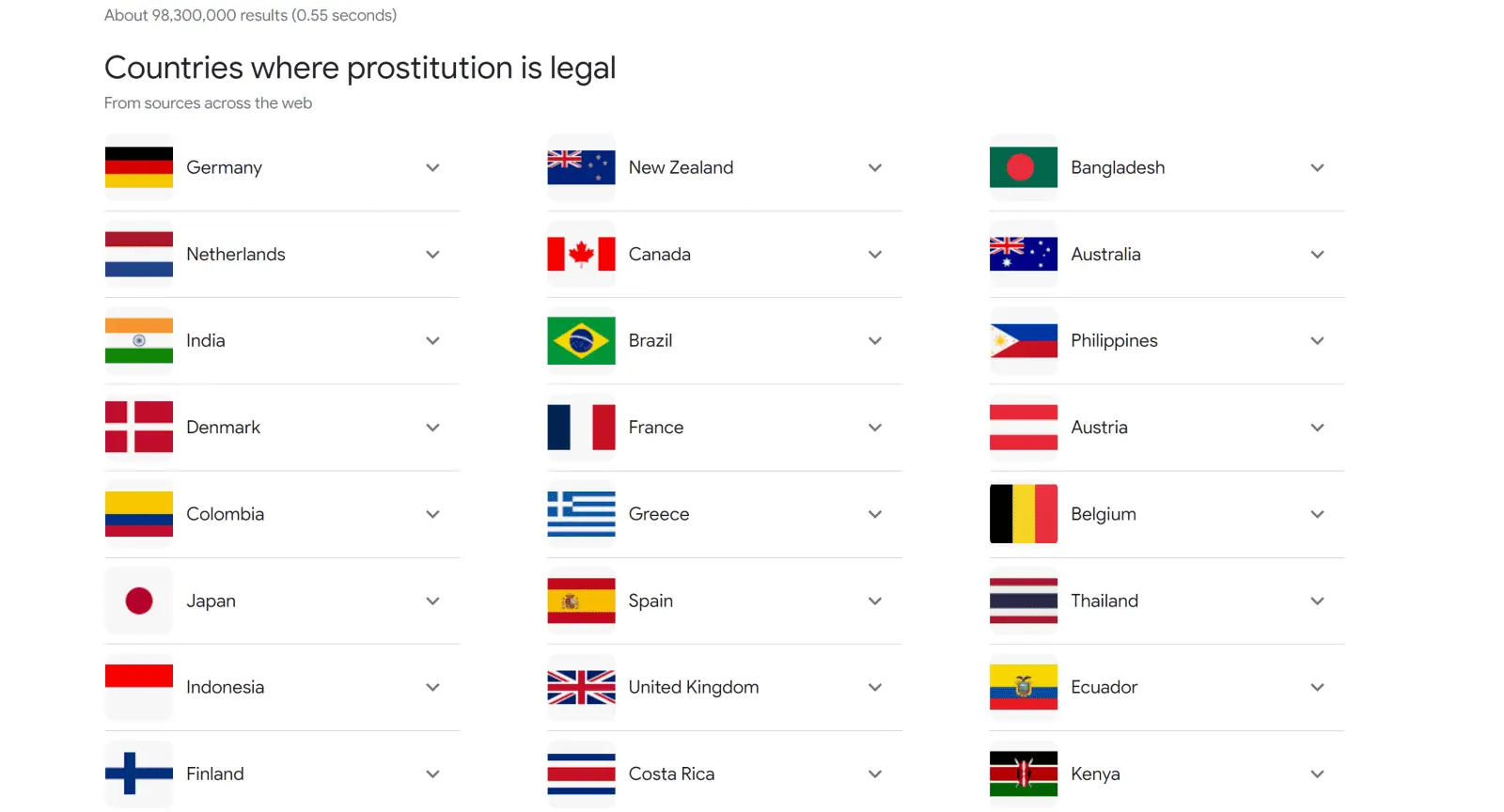Click the Colombia flag thumbnail
Screen dimensions: 1504x812
tap(139, 514)
